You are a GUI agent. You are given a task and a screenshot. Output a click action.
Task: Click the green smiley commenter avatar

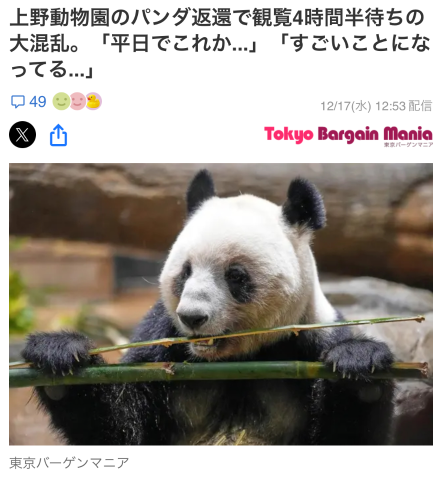click(x=61, y=101)
